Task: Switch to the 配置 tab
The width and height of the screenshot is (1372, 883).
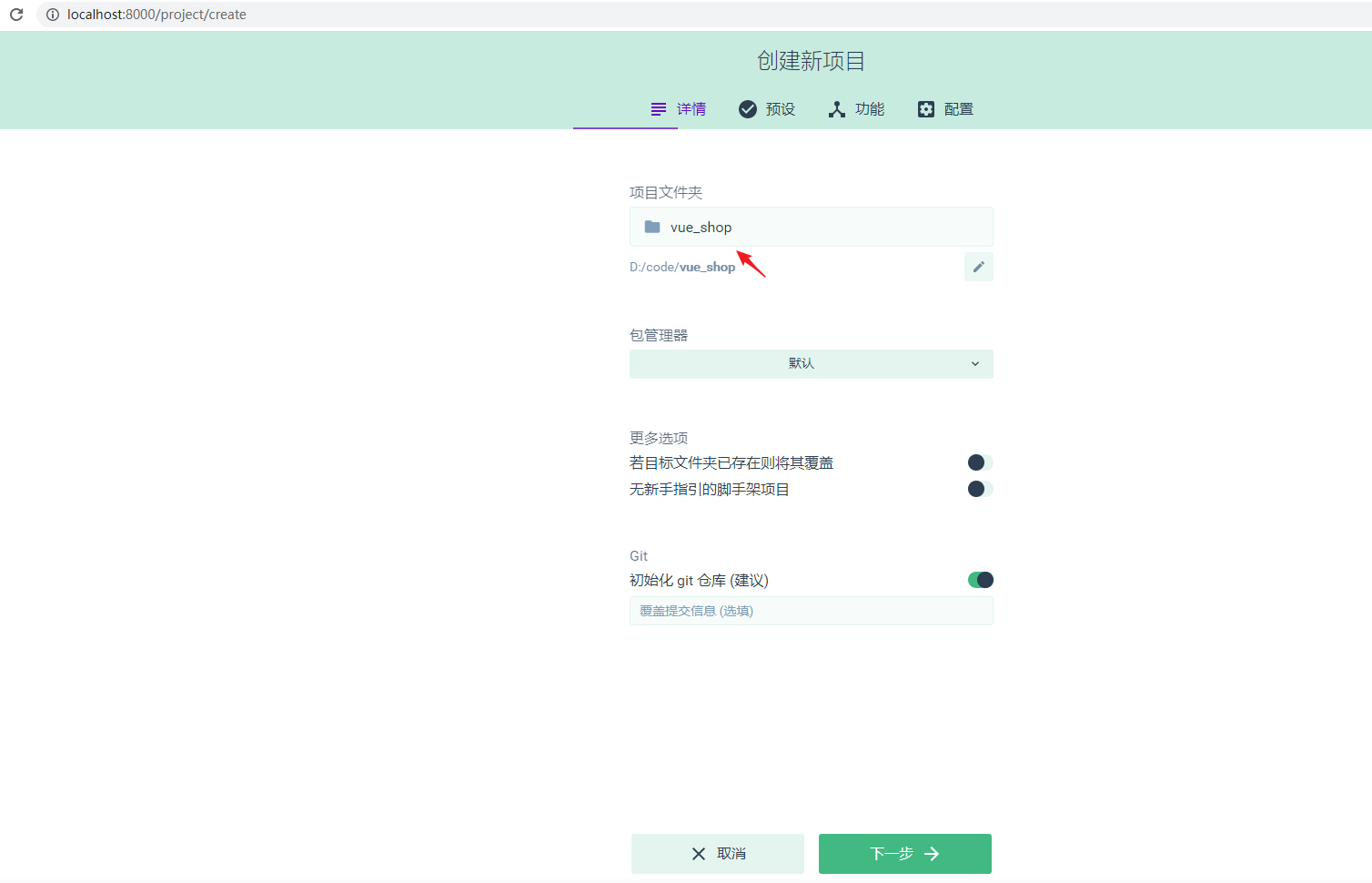Action: pos(945,109)
